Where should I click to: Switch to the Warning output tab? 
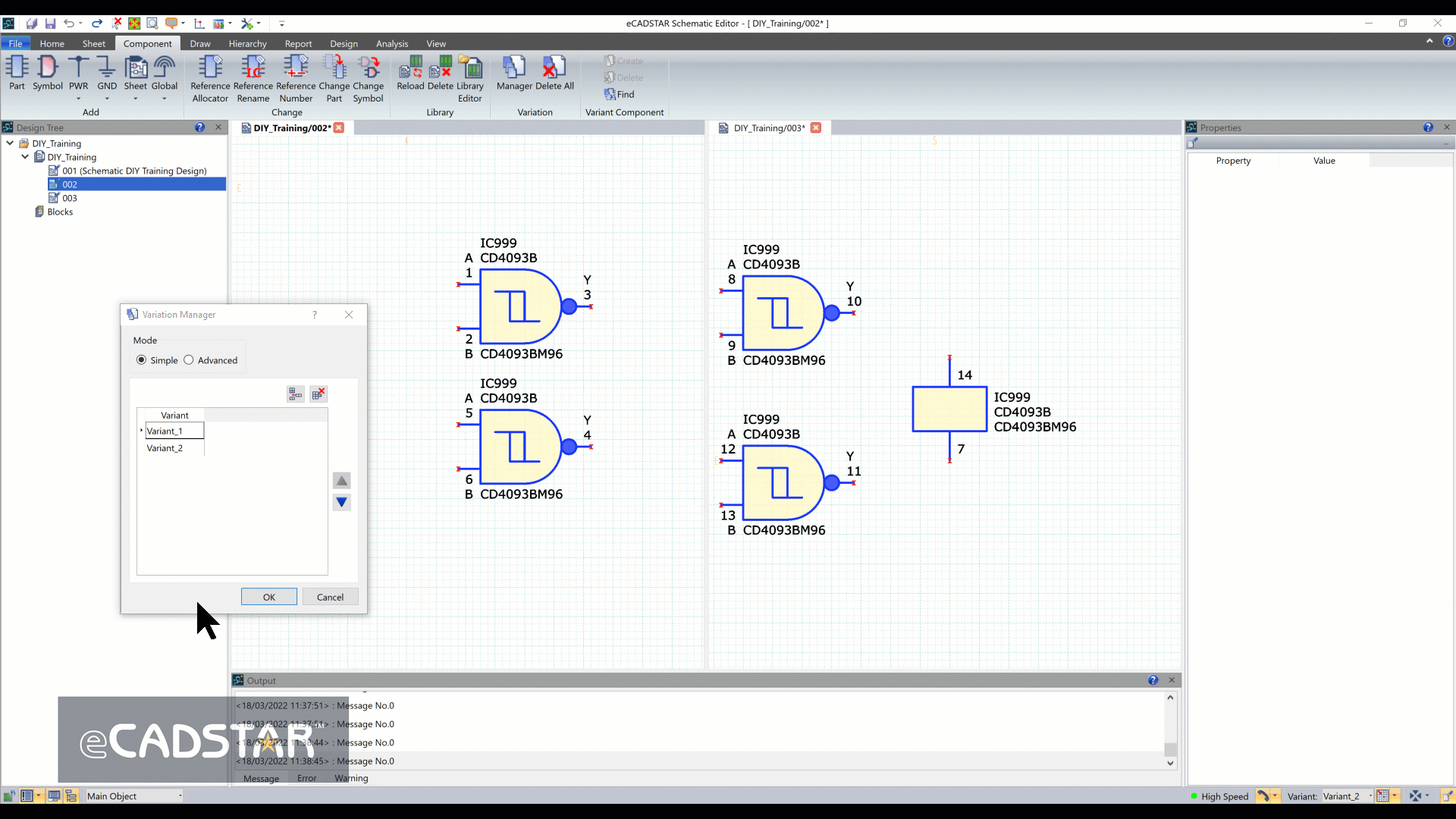pyautogui.click(x=351, y=778)
